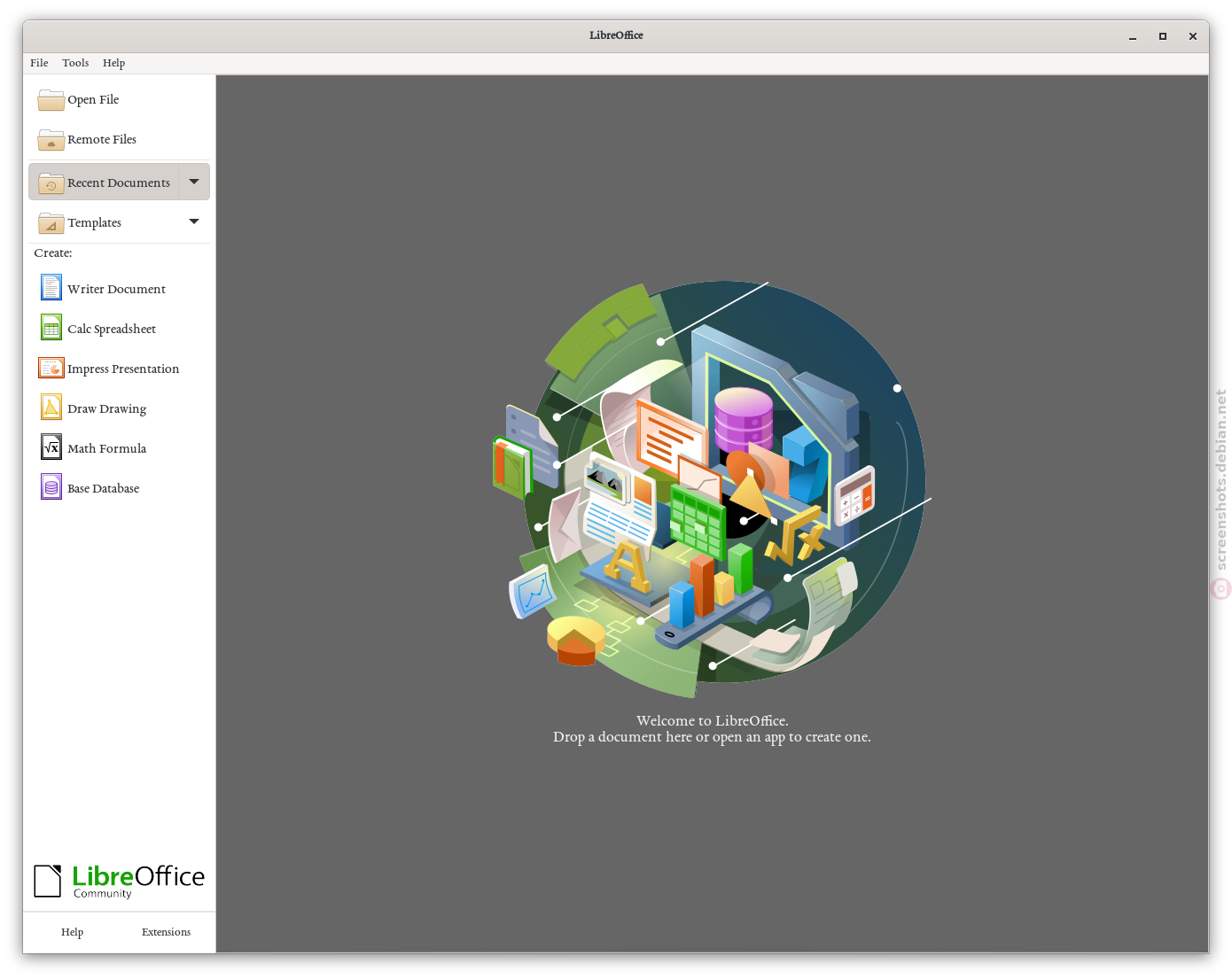Click the Draw Drawing icon
The width and height of the screenshot is (1232, 979).
pos(51,408)
